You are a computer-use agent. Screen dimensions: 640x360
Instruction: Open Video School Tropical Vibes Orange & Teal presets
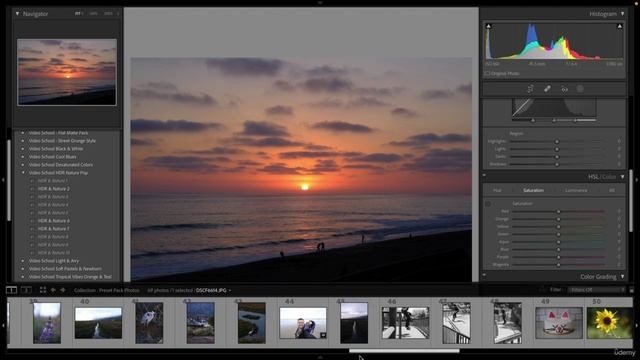click(x=70, y=277)
